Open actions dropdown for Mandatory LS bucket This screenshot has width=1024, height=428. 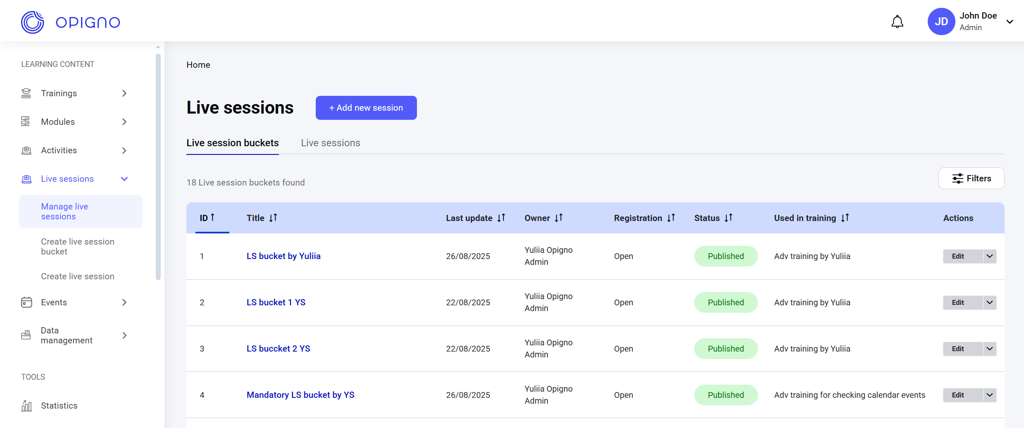[990, 395]
